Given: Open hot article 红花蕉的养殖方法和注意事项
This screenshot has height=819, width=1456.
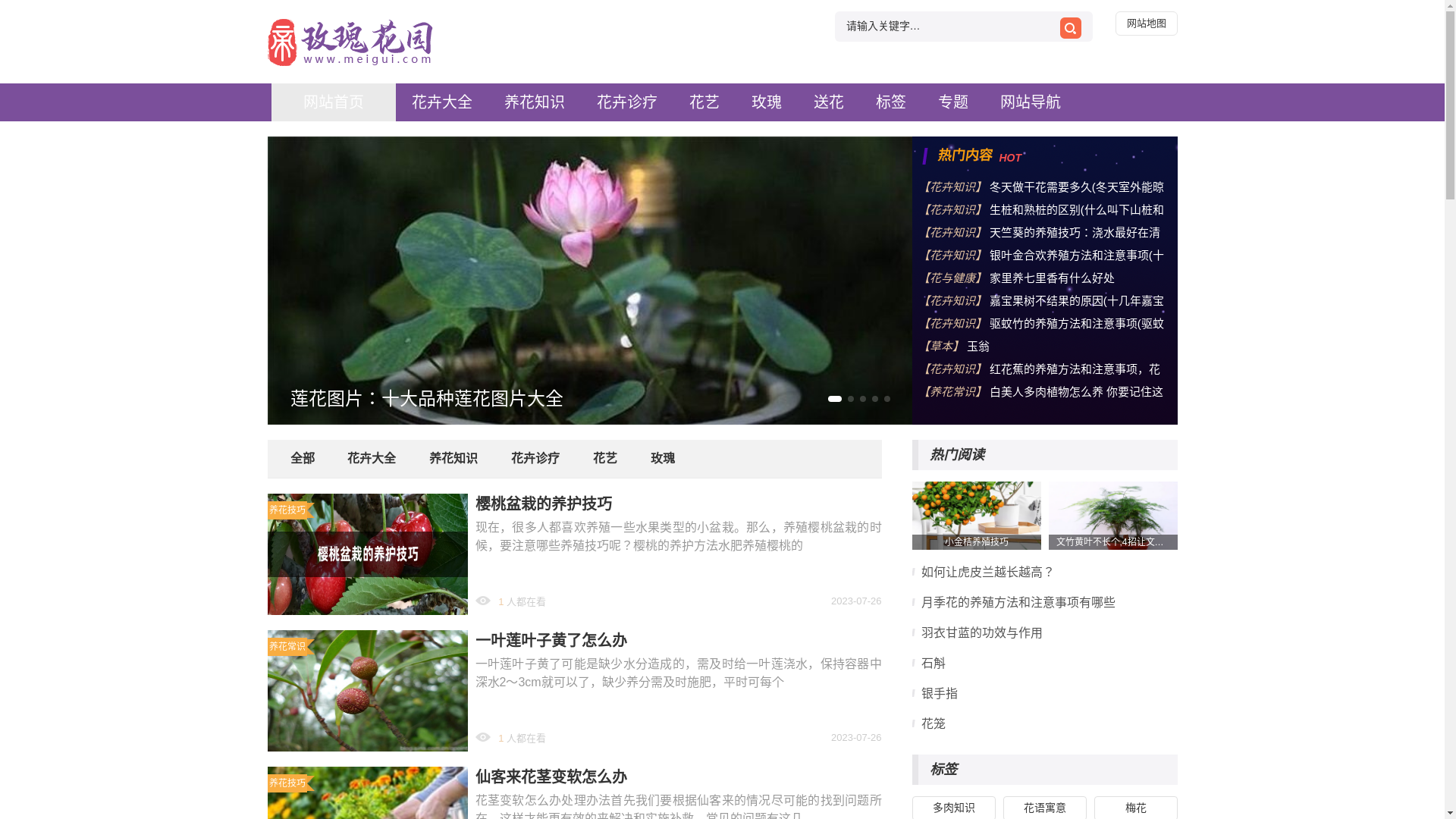Looking at the screenshot, I should coord(1075,369).
